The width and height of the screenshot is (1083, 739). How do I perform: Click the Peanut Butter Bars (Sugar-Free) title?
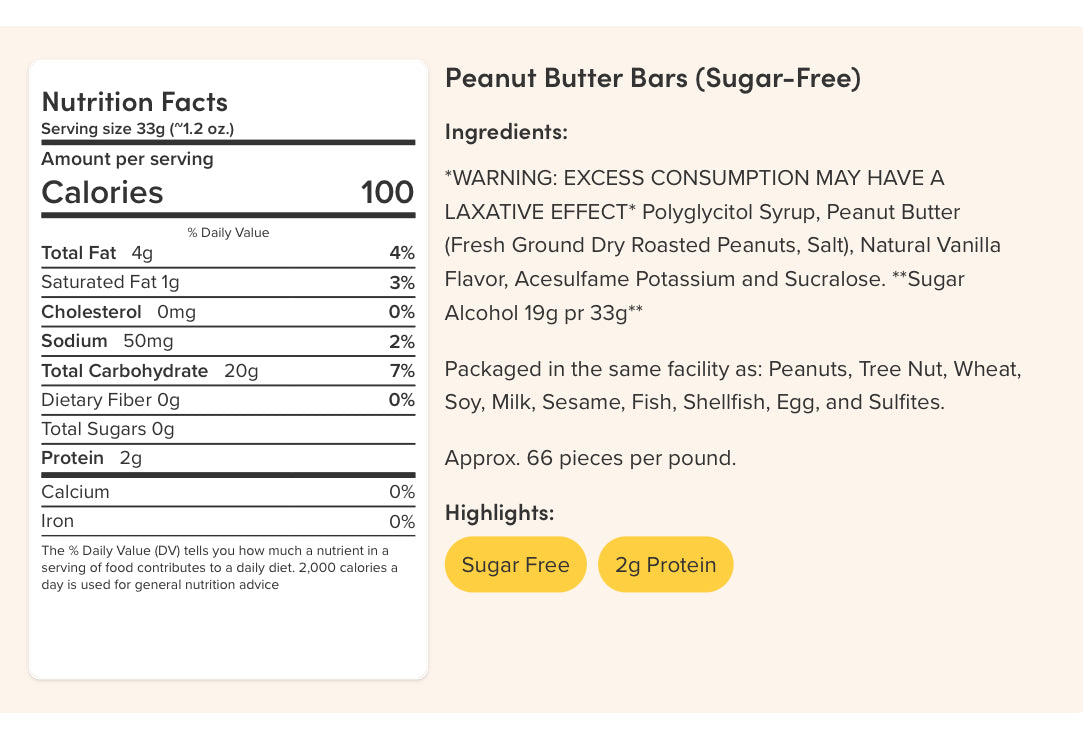point(652,78)
